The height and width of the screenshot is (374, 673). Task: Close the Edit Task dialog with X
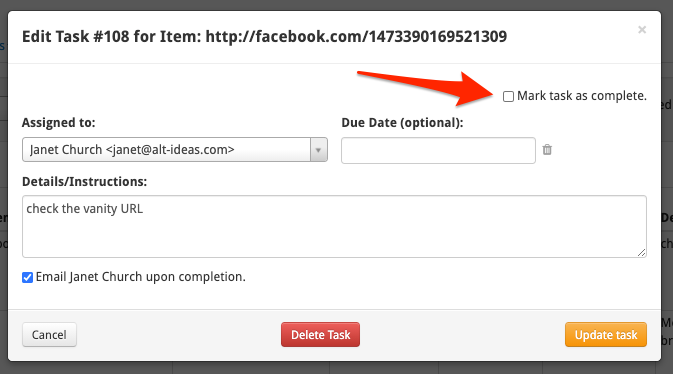[x=642, y=30]
